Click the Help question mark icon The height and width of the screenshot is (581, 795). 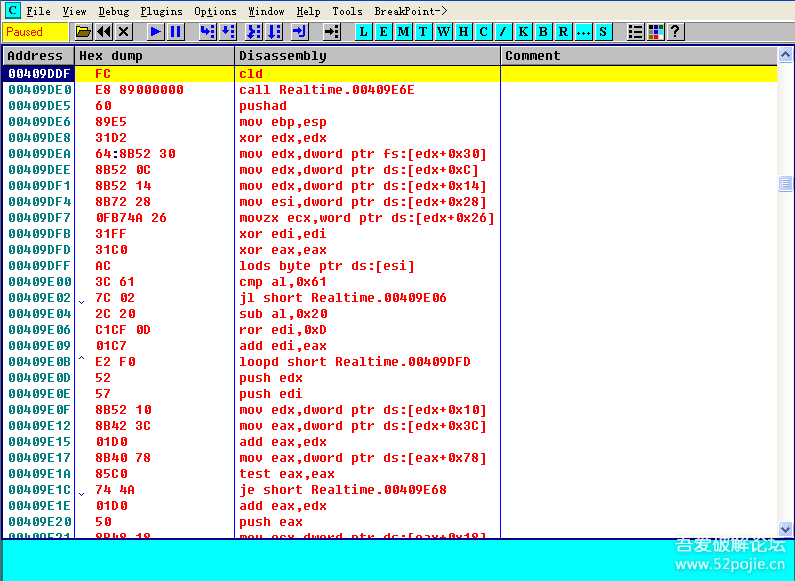click(x=676, y=32)
